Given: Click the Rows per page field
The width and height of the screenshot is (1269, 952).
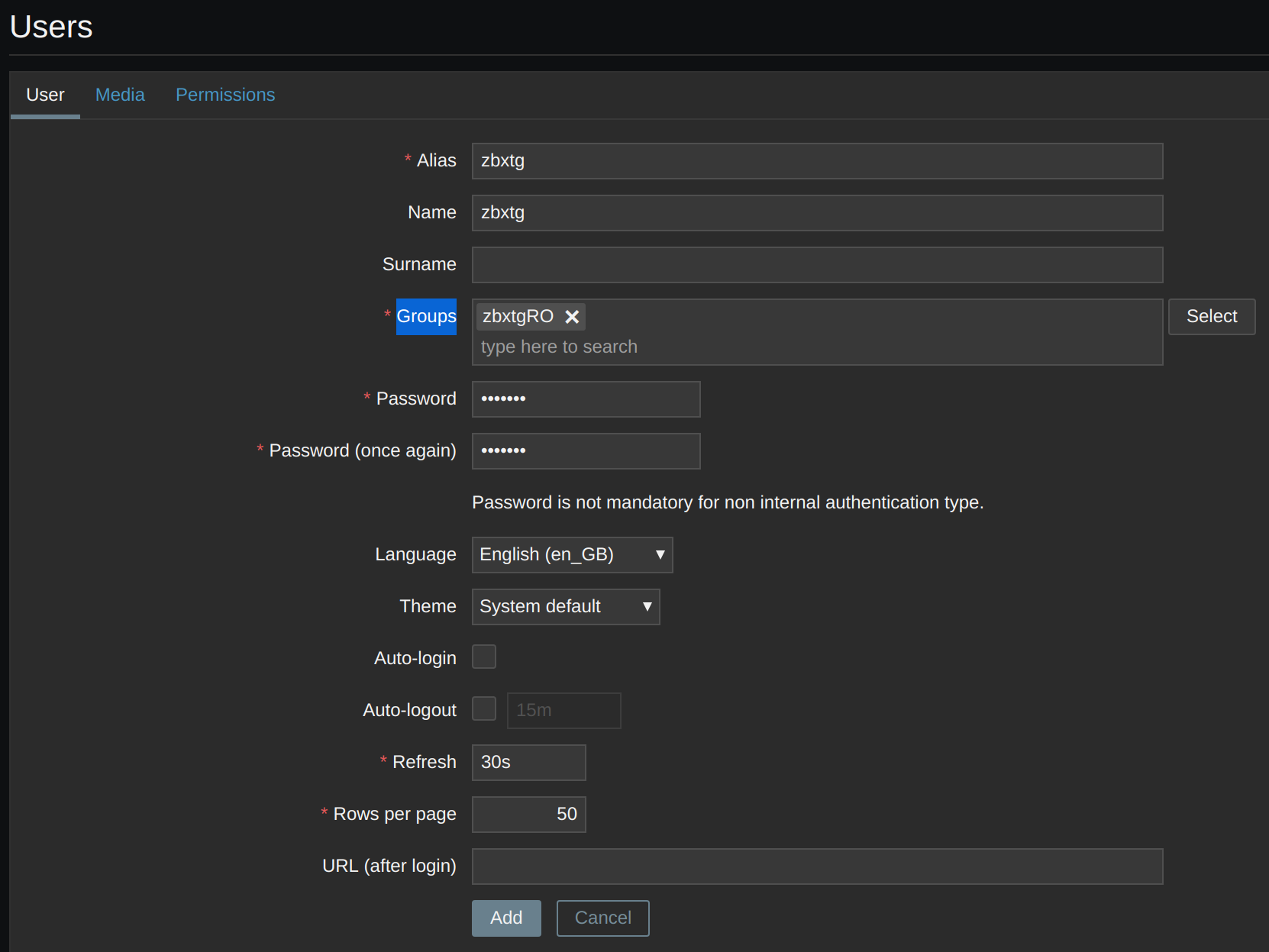Looking at the screenshot, I should [x=528, y=815].
